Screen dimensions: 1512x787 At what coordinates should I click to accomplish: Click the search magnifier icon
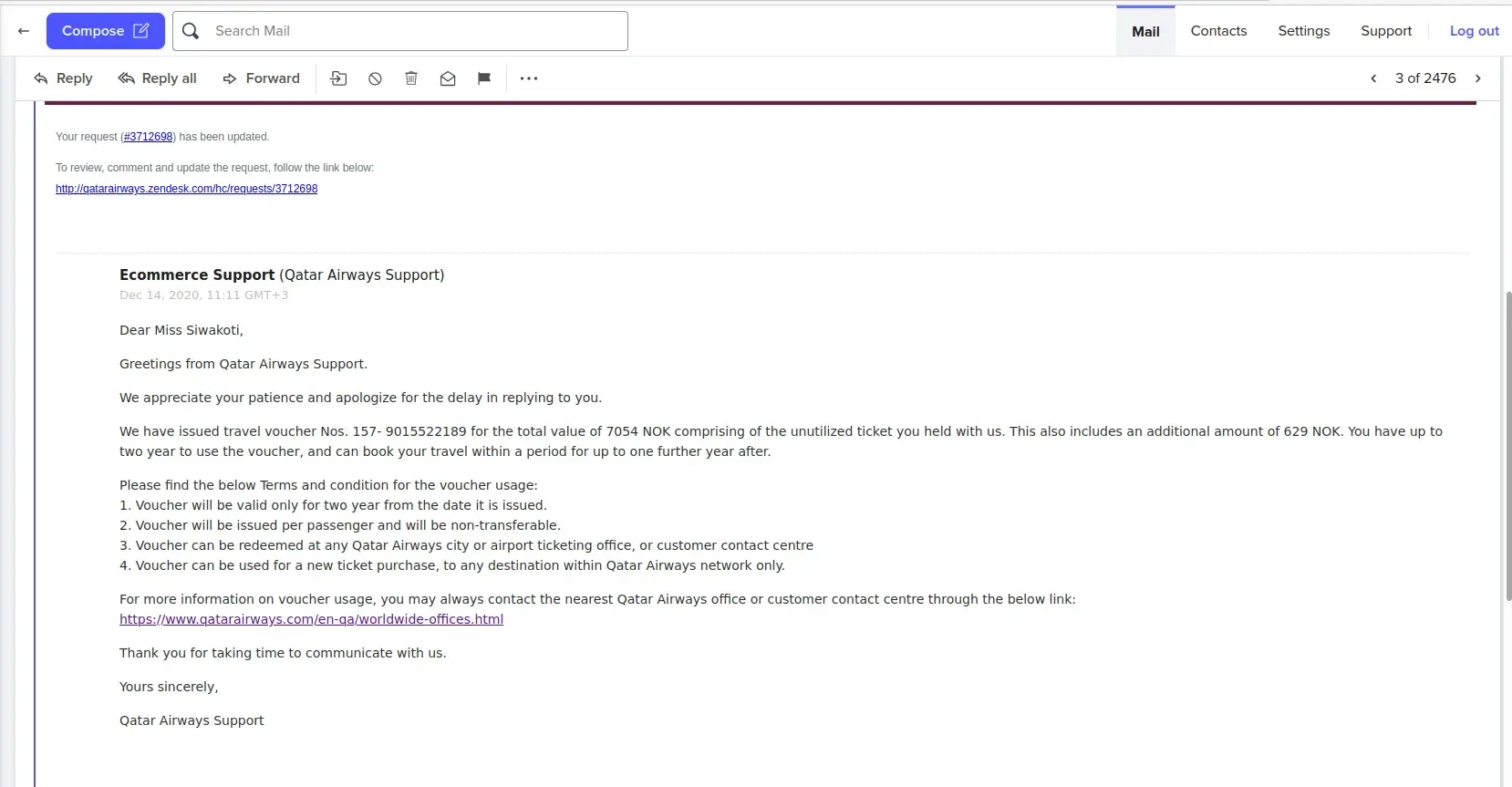[191, 31]
